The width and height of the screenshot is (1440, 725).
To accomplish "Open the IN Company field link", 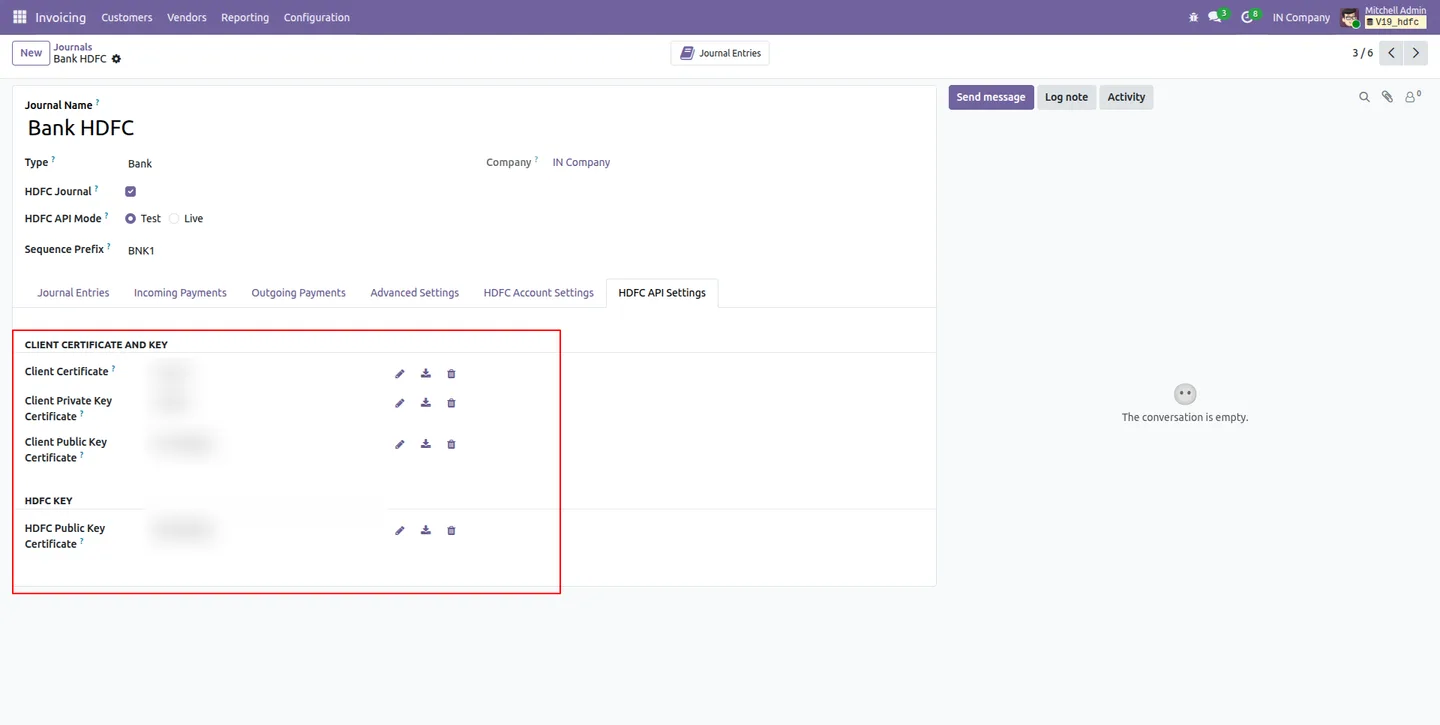I will click(581, 162).
